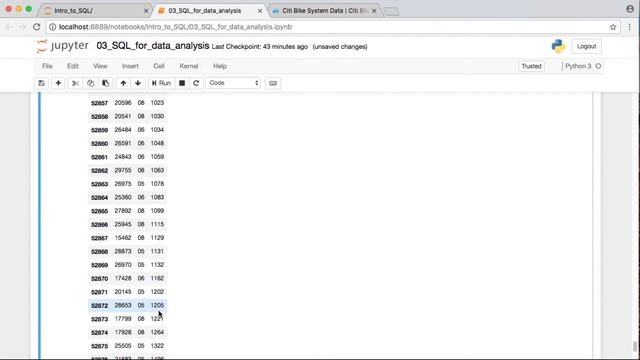
Task: Paste cells below icon
Action: 105,83
